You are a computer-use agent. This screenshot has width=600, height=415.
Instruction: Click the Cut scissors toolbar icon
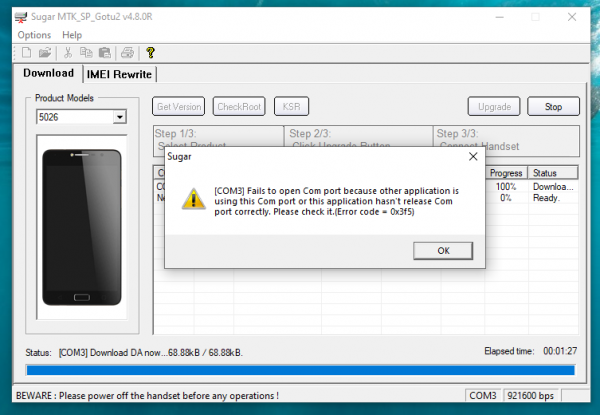(x=68, y=52)
